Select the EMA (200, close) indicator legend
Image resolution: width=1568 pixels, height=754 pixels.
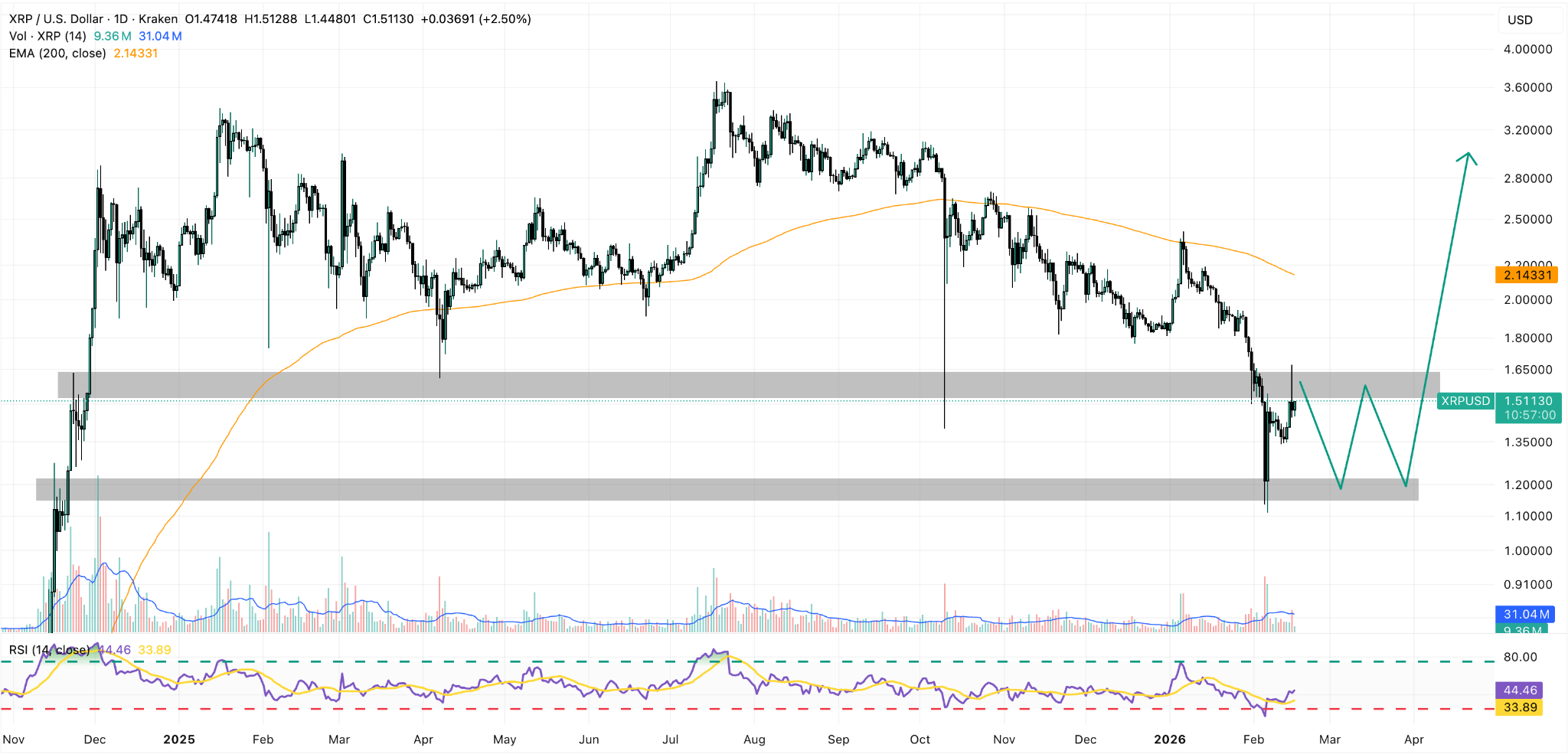[57, 53]
